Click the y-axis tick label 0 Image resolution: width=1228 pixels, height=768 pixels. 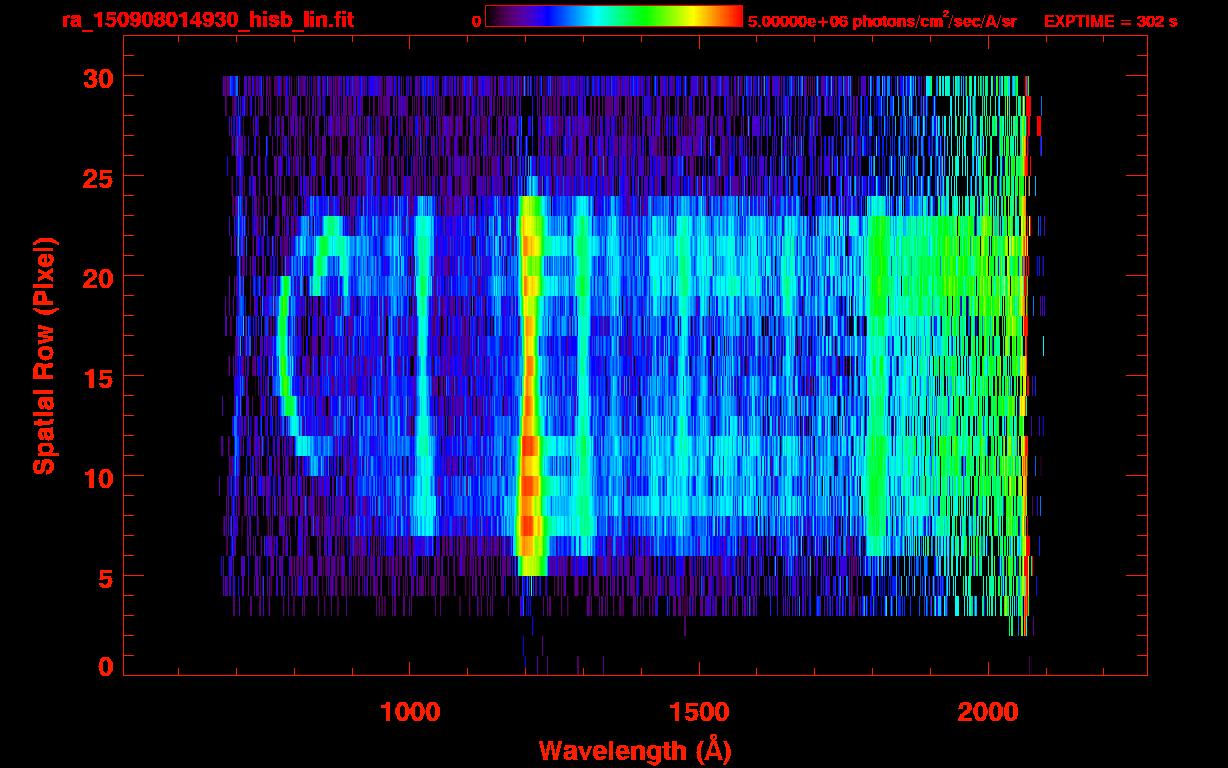tap(105, 667)
